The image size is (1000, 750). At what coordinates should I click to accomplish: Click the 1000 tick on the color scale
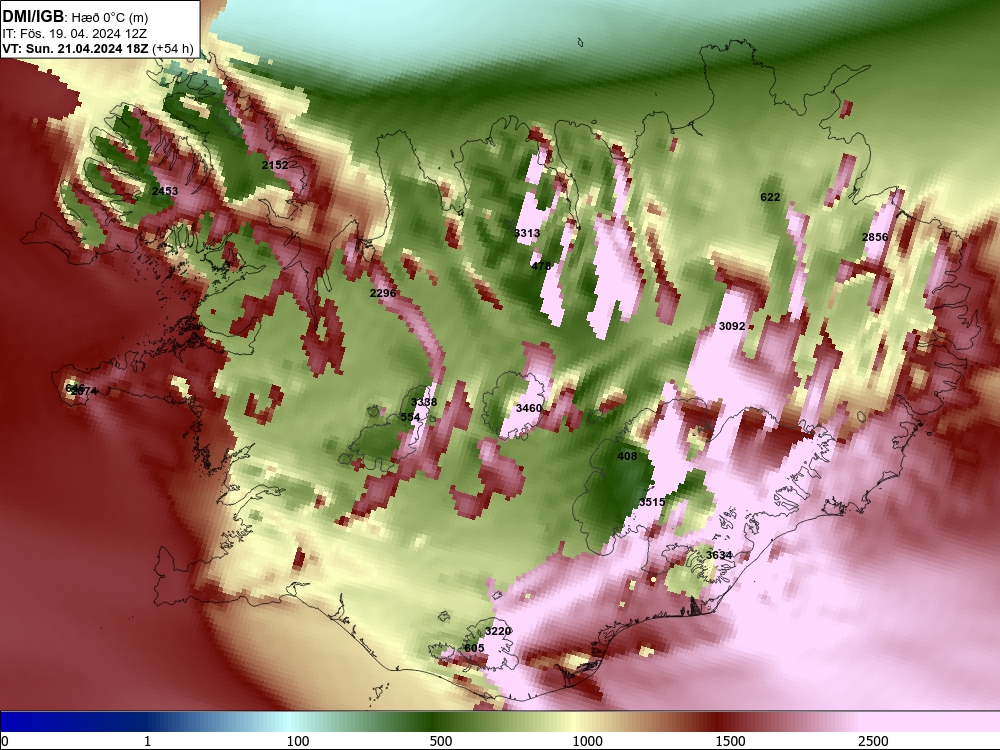tap(587, 741)
